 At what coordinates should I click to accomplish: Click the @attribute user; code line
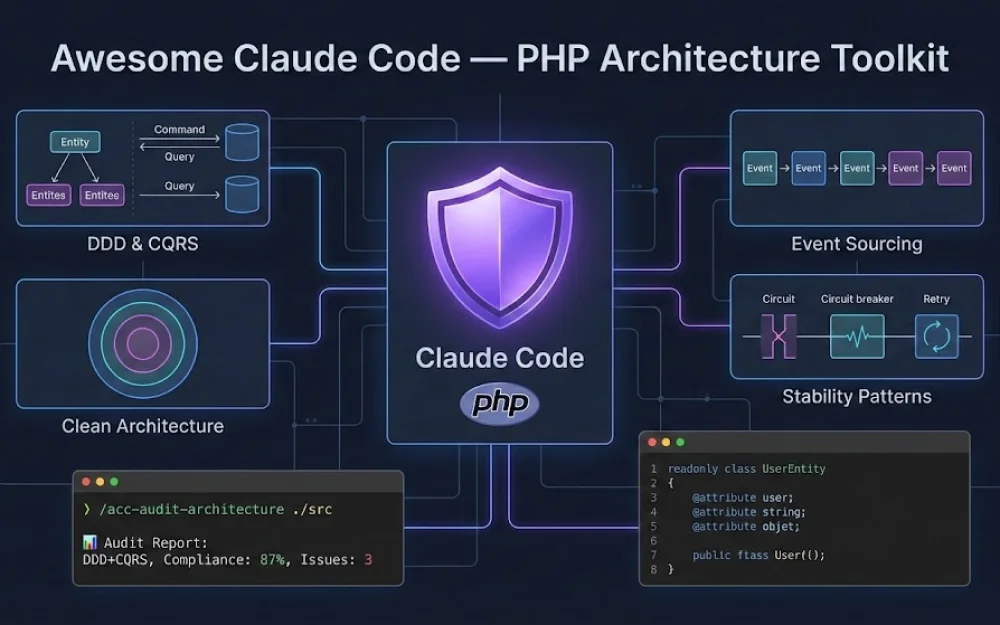click(x=743, y=497)
